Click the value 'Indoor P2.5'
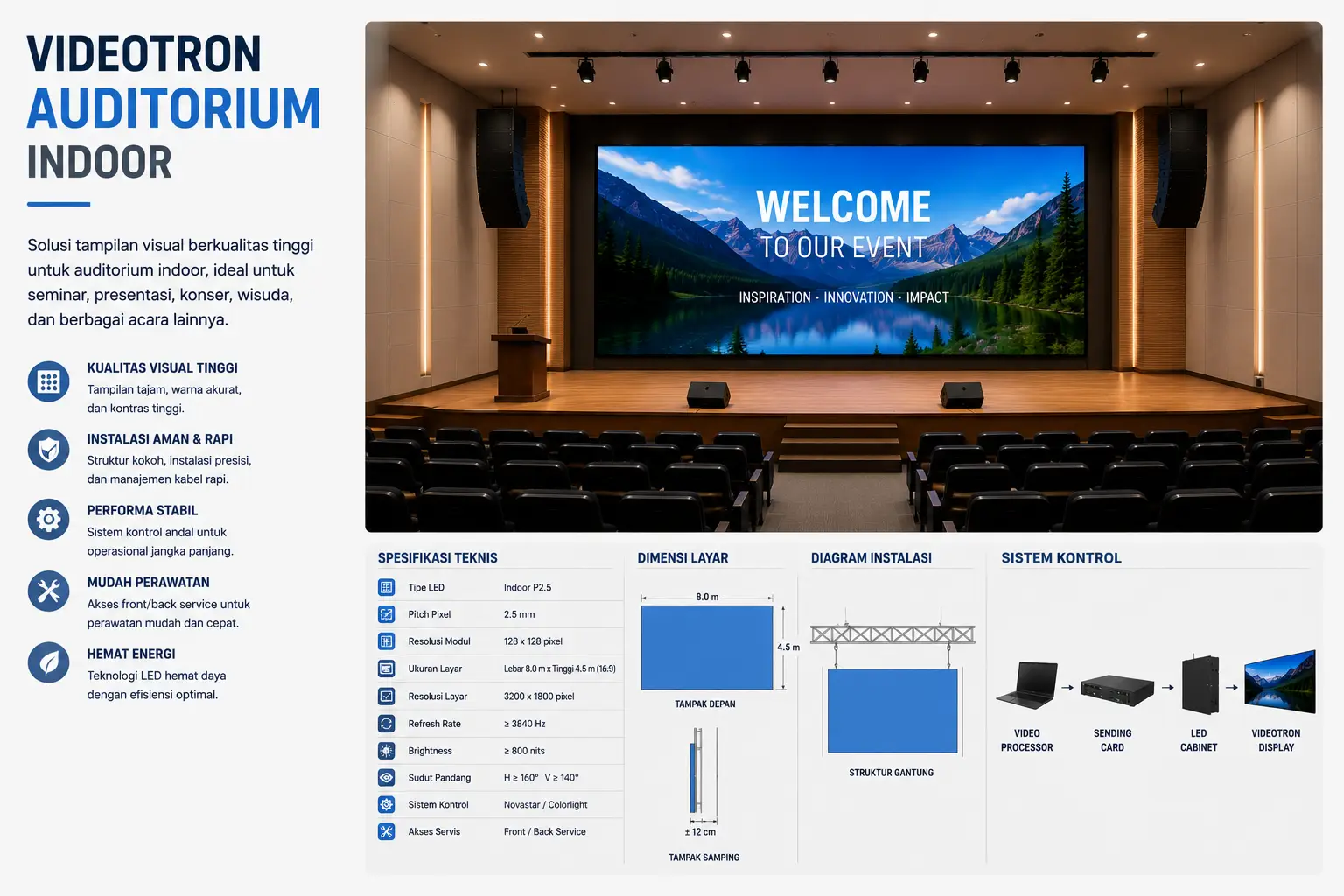The width and height of the screenshot is (1344, 896). (528, 587)
